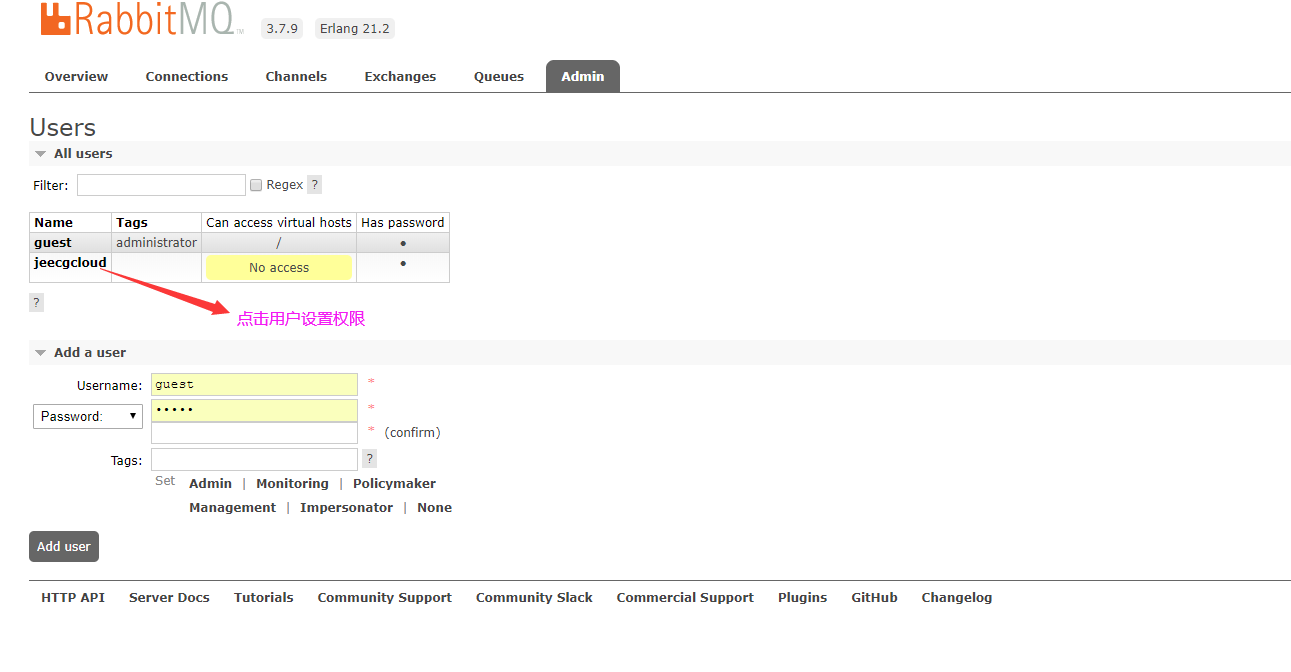This screenshot has height=672, width=1291.
Task: Click the 'administrator' tag cell
Action: click(x=157, y=243)
